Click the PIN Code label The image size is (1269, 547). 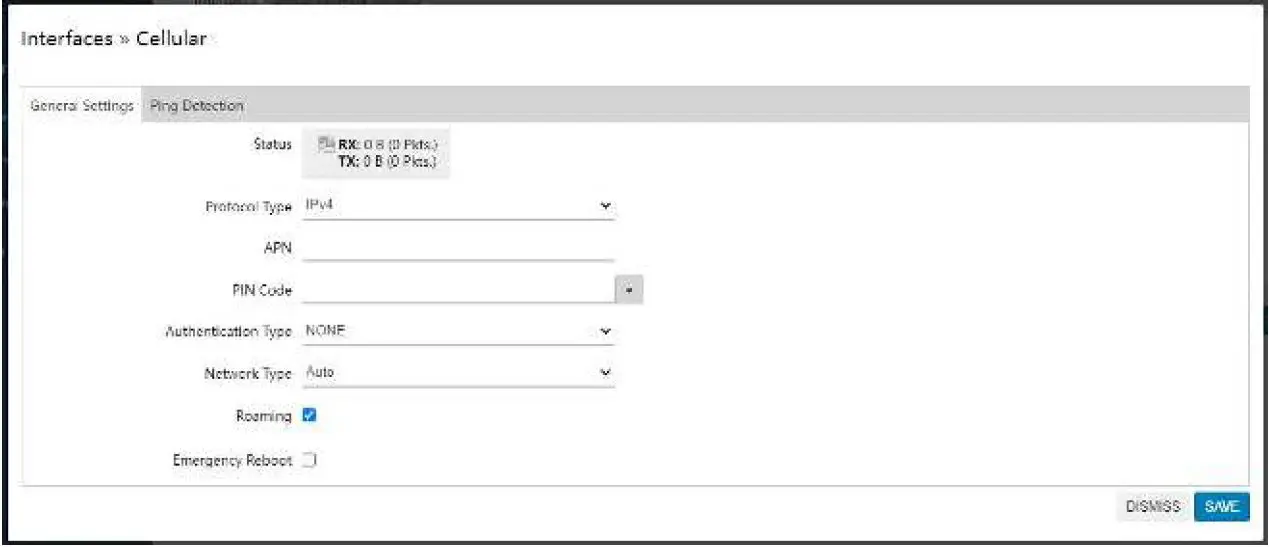pos(261,290)
